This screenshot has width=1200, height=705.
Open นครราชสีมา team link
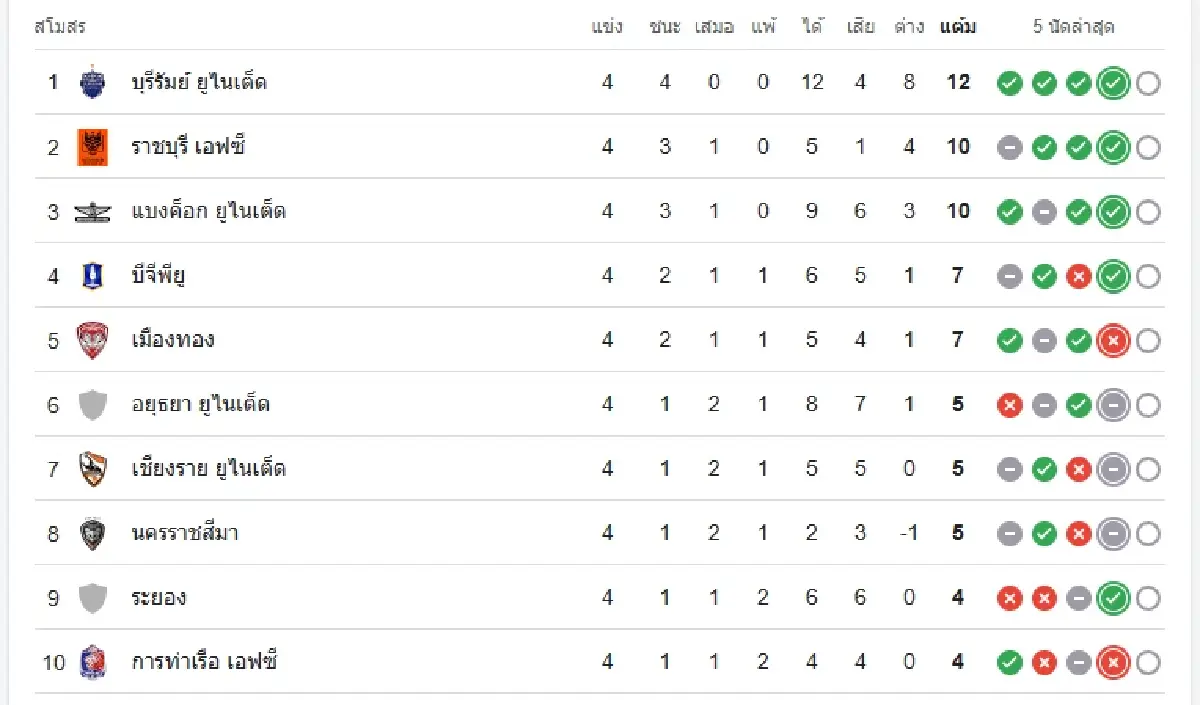185,533
